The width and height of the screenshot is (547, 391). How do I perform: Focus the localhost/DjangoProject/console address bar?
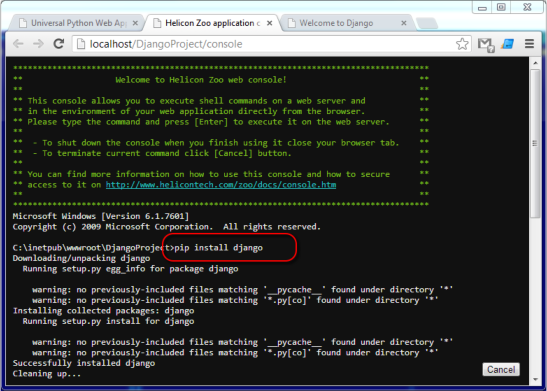(265, 44)
